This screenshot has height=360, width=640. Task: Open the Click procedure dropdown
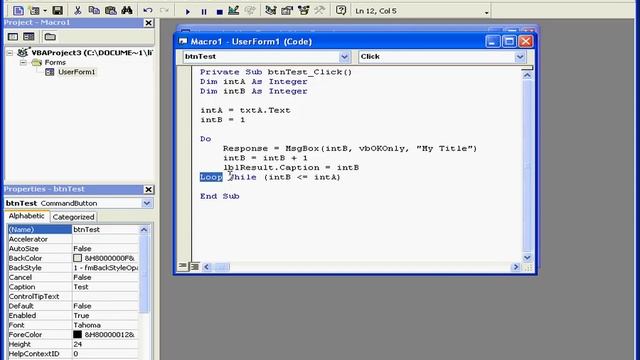[520, 57]
